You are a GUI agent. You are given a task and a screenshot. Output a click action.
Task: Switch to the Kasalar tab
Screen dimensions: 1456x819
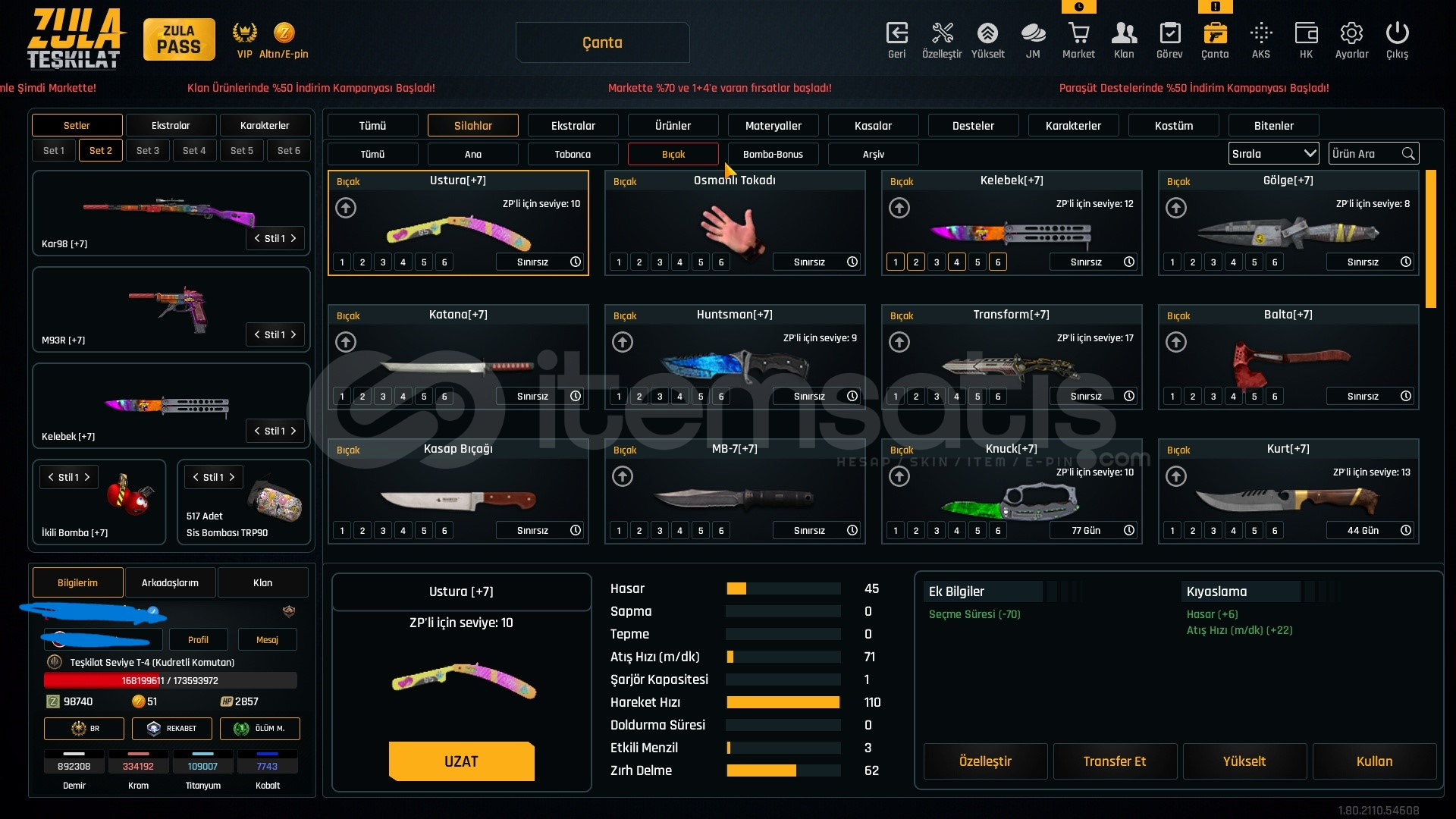coord(873,126)
